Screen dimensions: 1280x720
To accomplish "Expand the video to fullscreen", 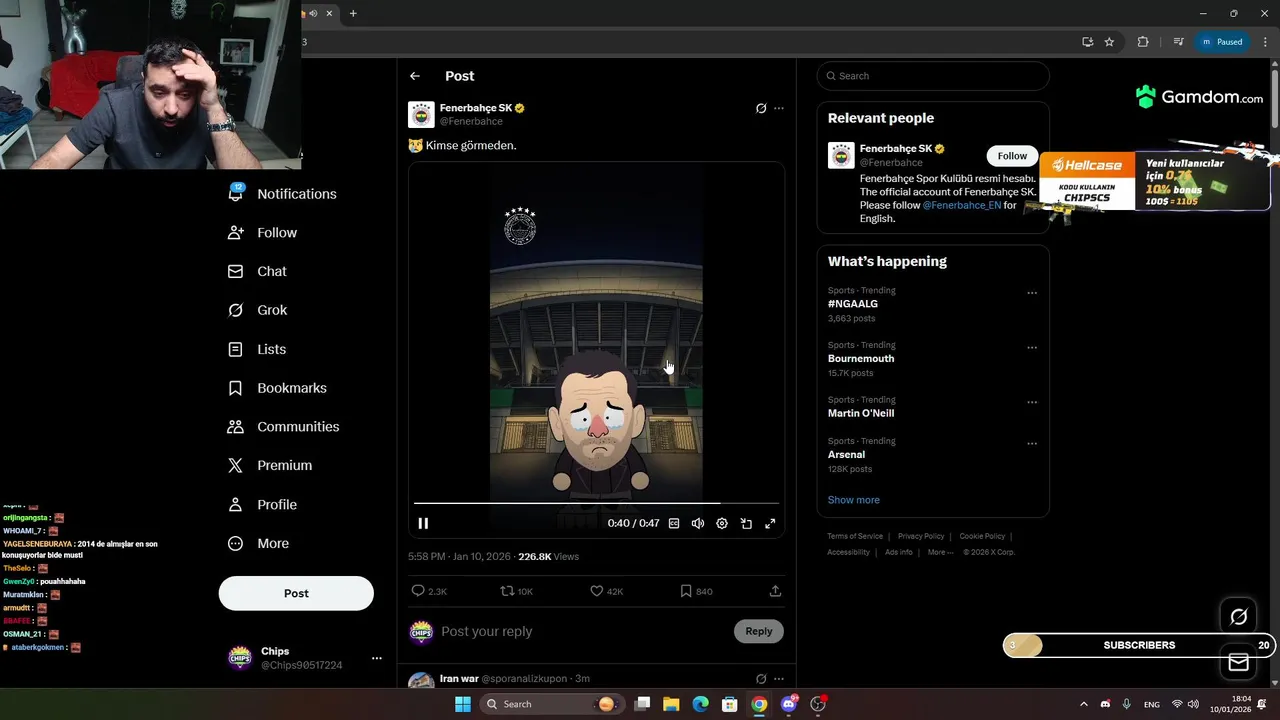I will (770, 523).
